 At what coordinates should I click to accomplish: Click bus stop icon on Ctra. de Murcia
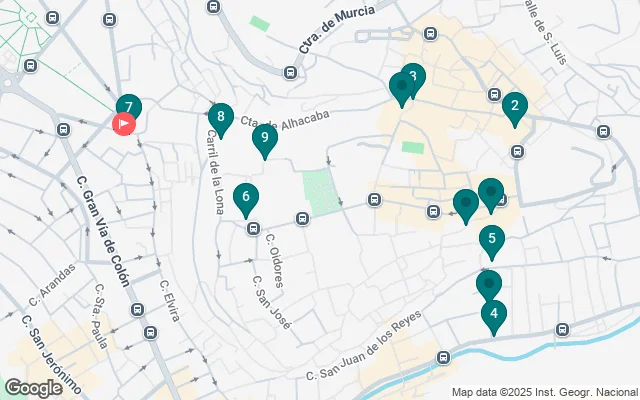tap(290, 73)
